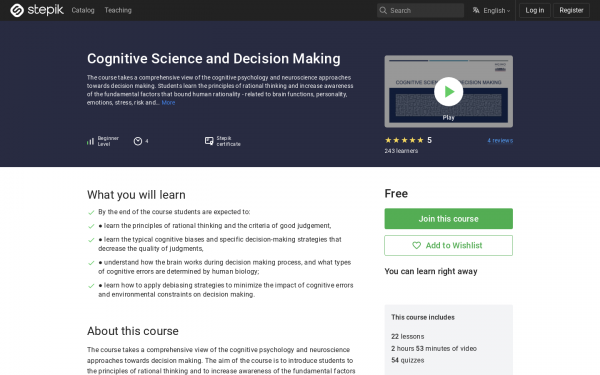This screenshot has width=600, height=375.
Task: Click the Register button
Action: tap(571, 10)
